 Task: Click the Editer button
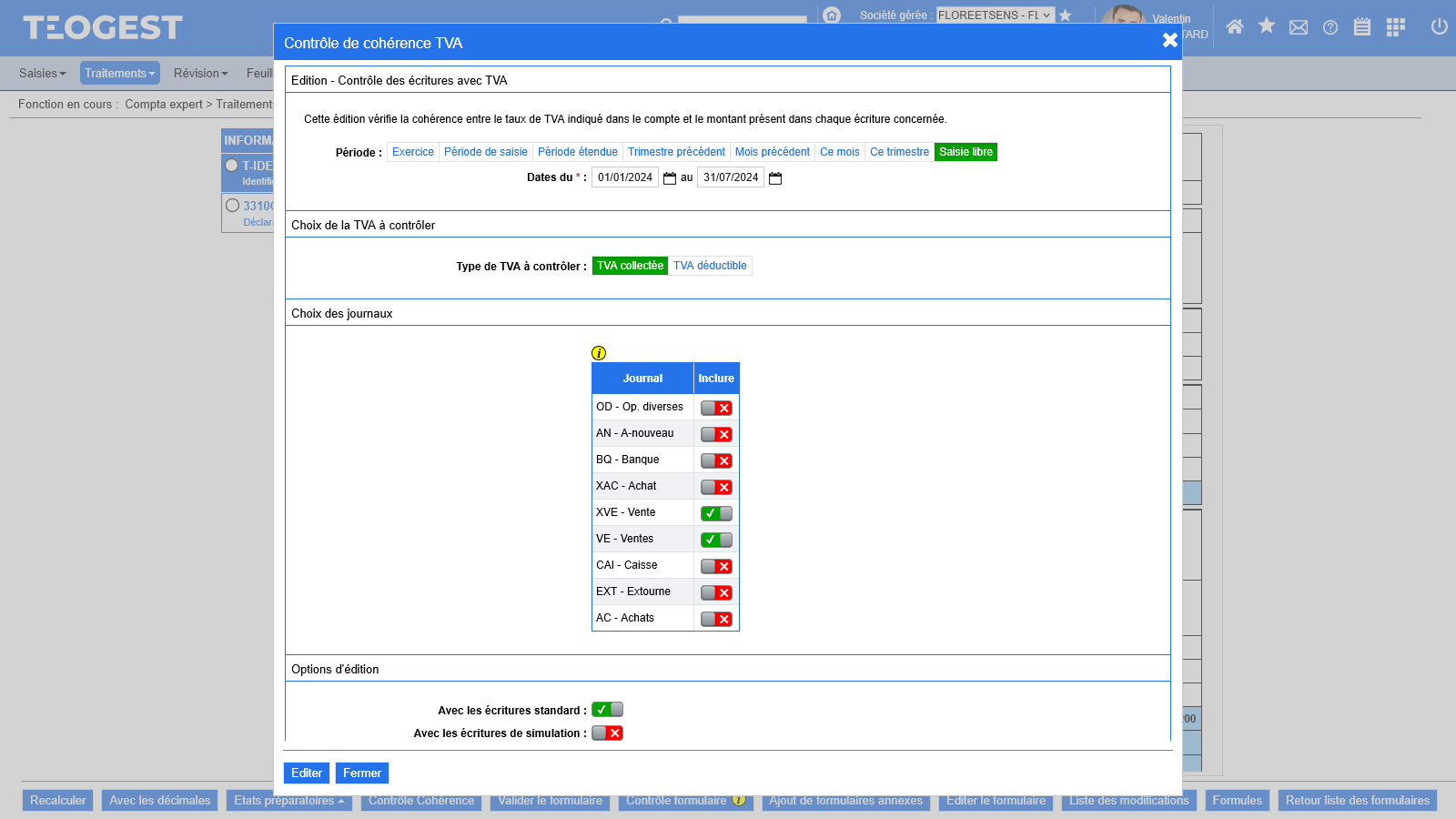[x=307, y=773]
